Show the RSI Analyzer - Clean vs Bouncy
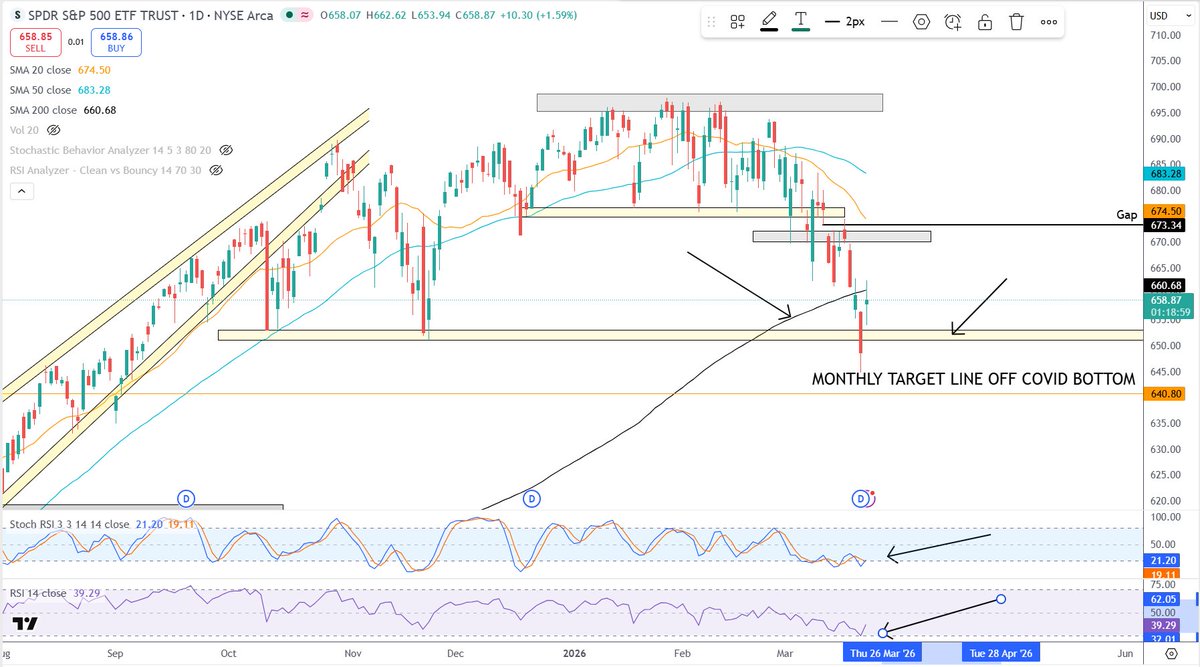 (x=216, y=170)
